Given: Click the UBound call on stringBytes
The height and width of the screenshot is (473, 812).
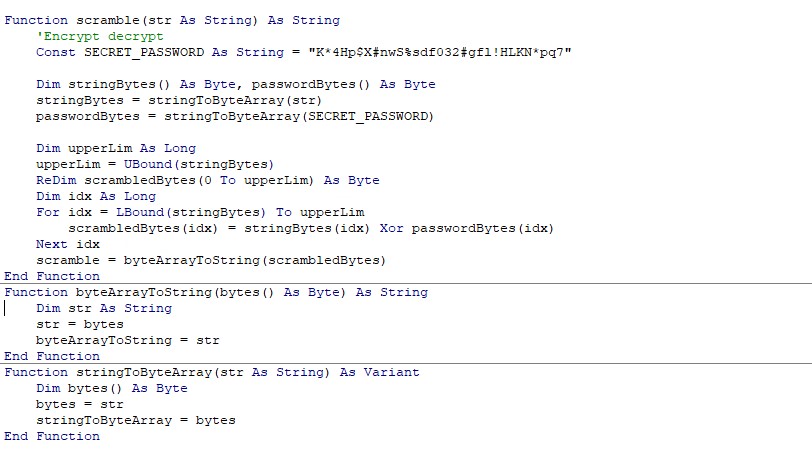Looking at the screenshot, I should [x=198, y=164].
